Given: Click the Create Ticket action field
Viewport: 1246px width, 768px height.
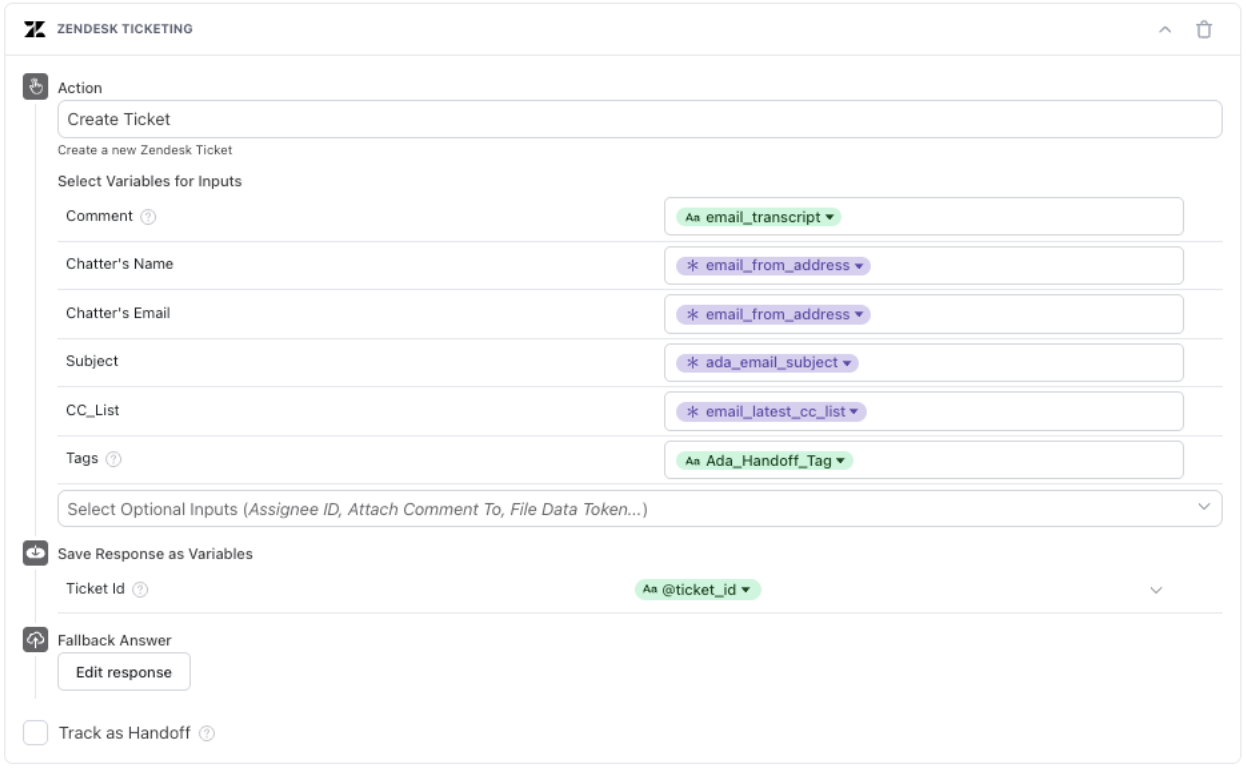Looking at the screenshot, I should point(639,119).
